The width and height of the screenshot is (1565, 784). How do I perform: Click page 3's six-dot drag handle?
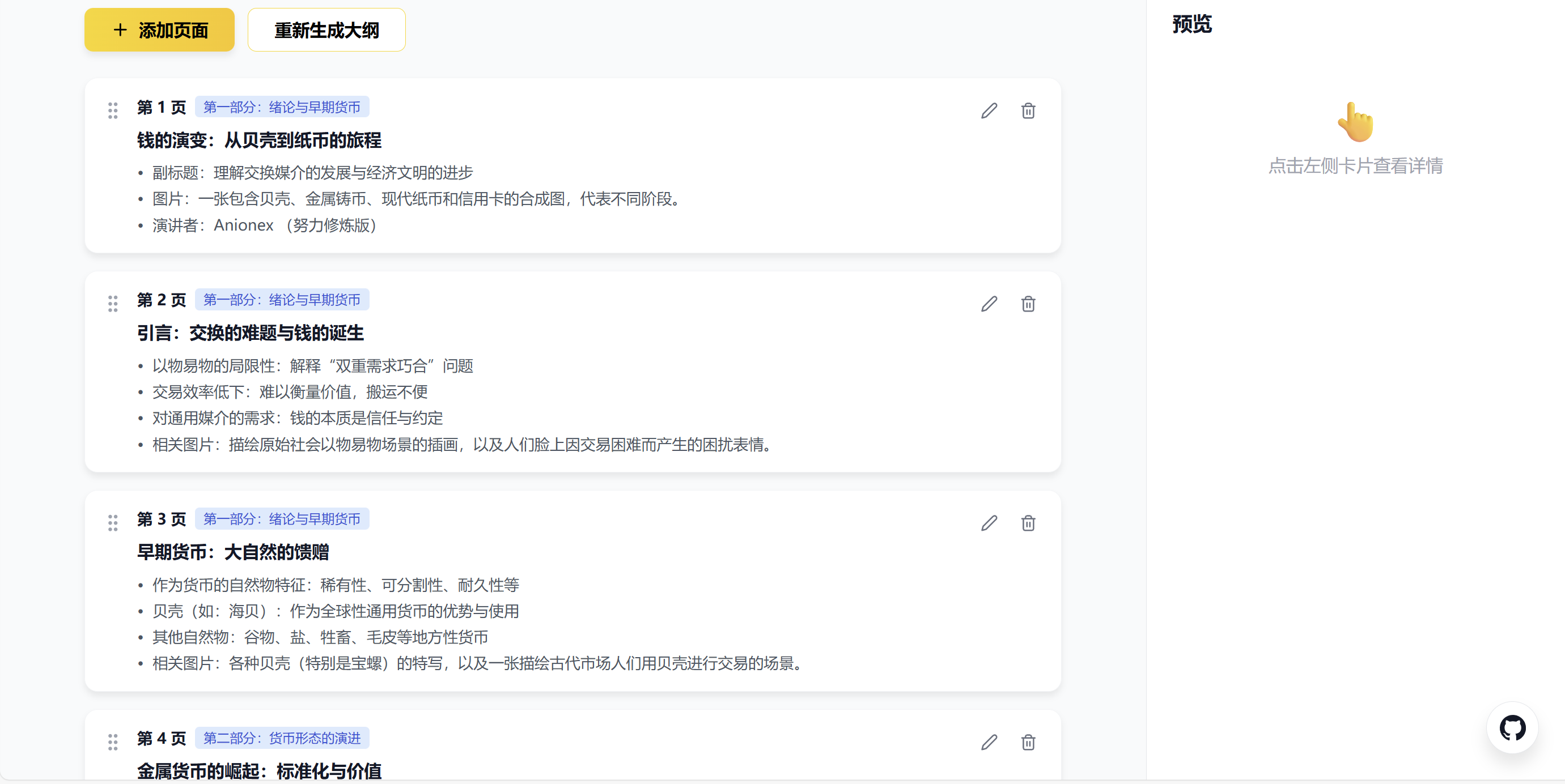[x=113, y=523]
